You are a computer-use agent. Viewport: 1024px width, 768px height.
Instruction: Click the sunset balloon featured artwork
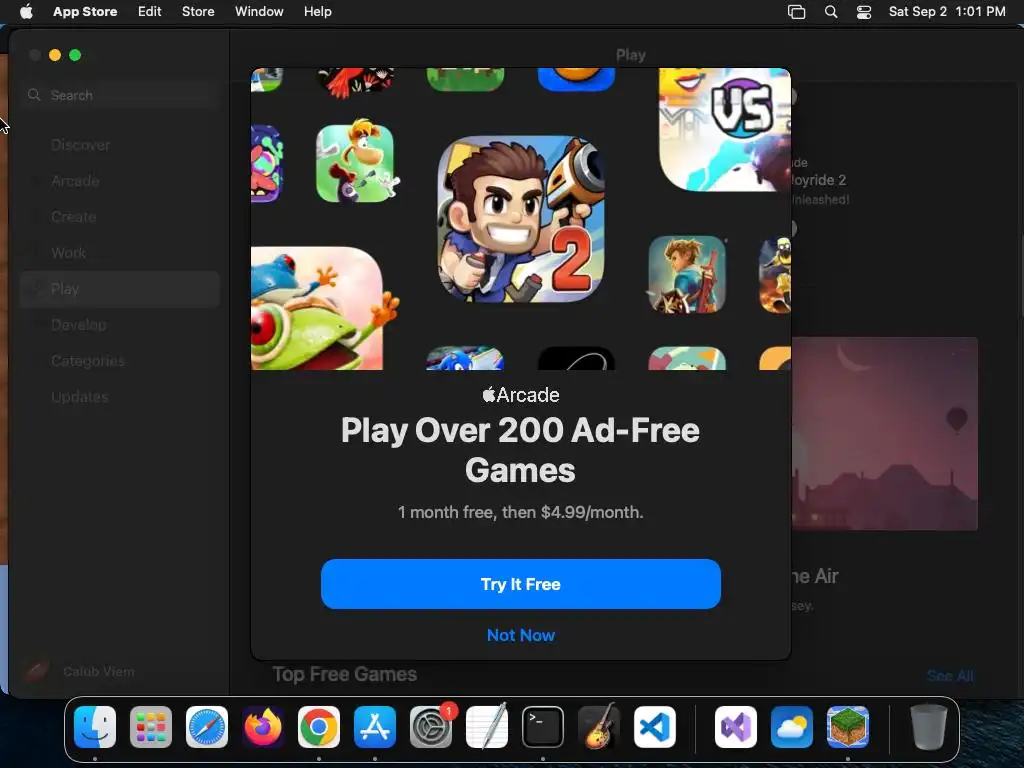click(885, 434)
